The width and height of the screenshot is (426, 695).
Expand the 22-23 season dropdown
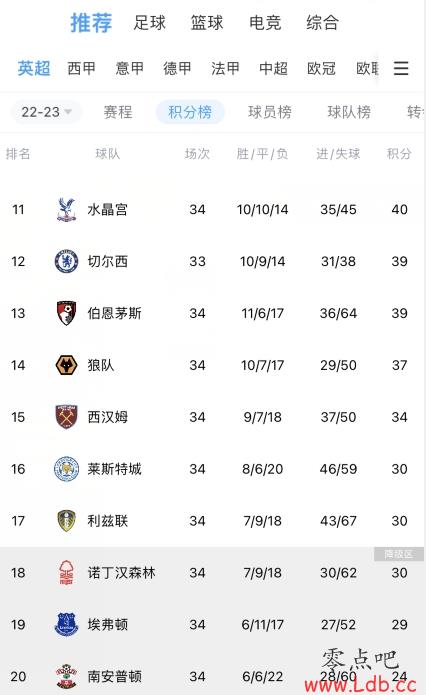pyautogui.click(x=46, y=112)
